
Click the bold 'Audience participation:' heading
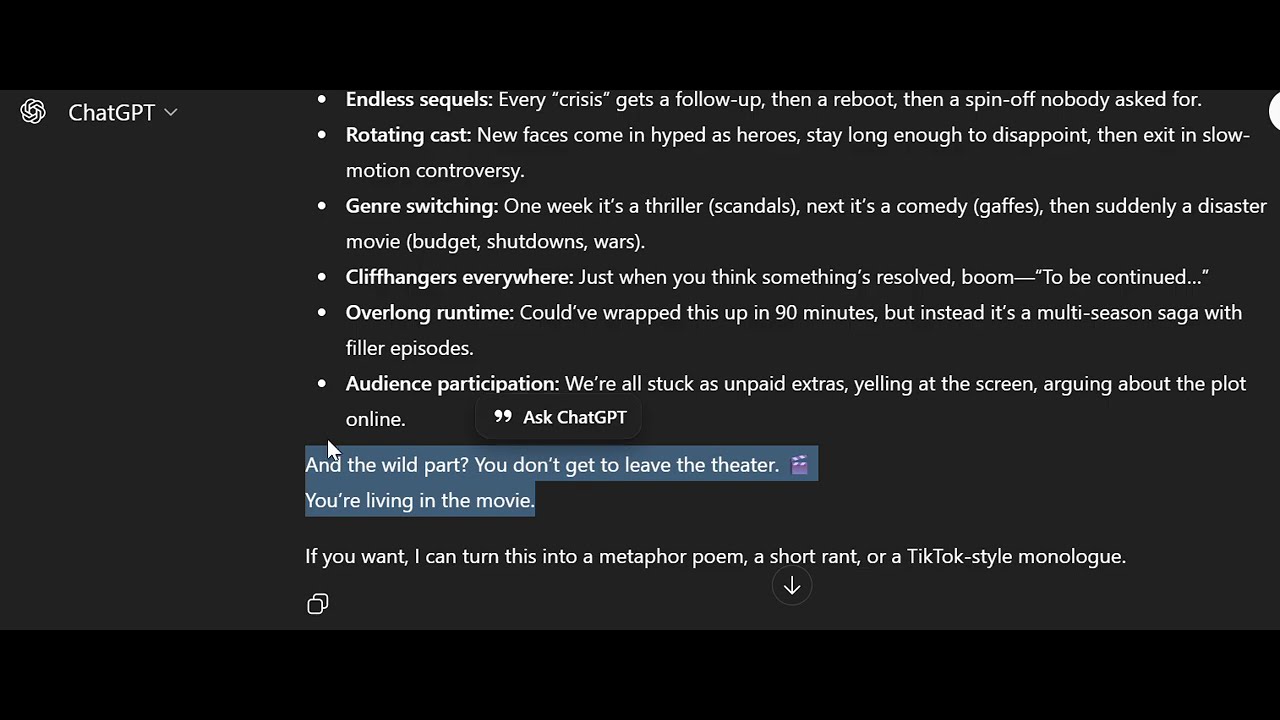tap(452, 384)
